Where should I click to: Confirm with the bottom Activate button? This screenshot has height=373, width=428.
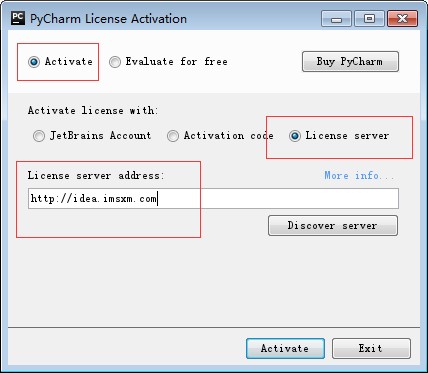tap(285, 348)
